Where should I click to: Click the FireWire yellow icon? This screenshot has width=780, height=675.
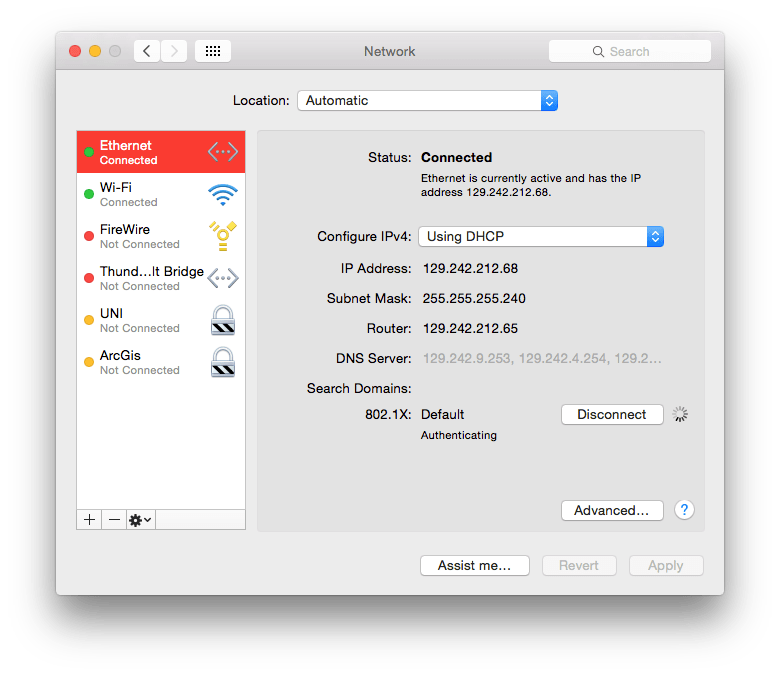[223, 236]
